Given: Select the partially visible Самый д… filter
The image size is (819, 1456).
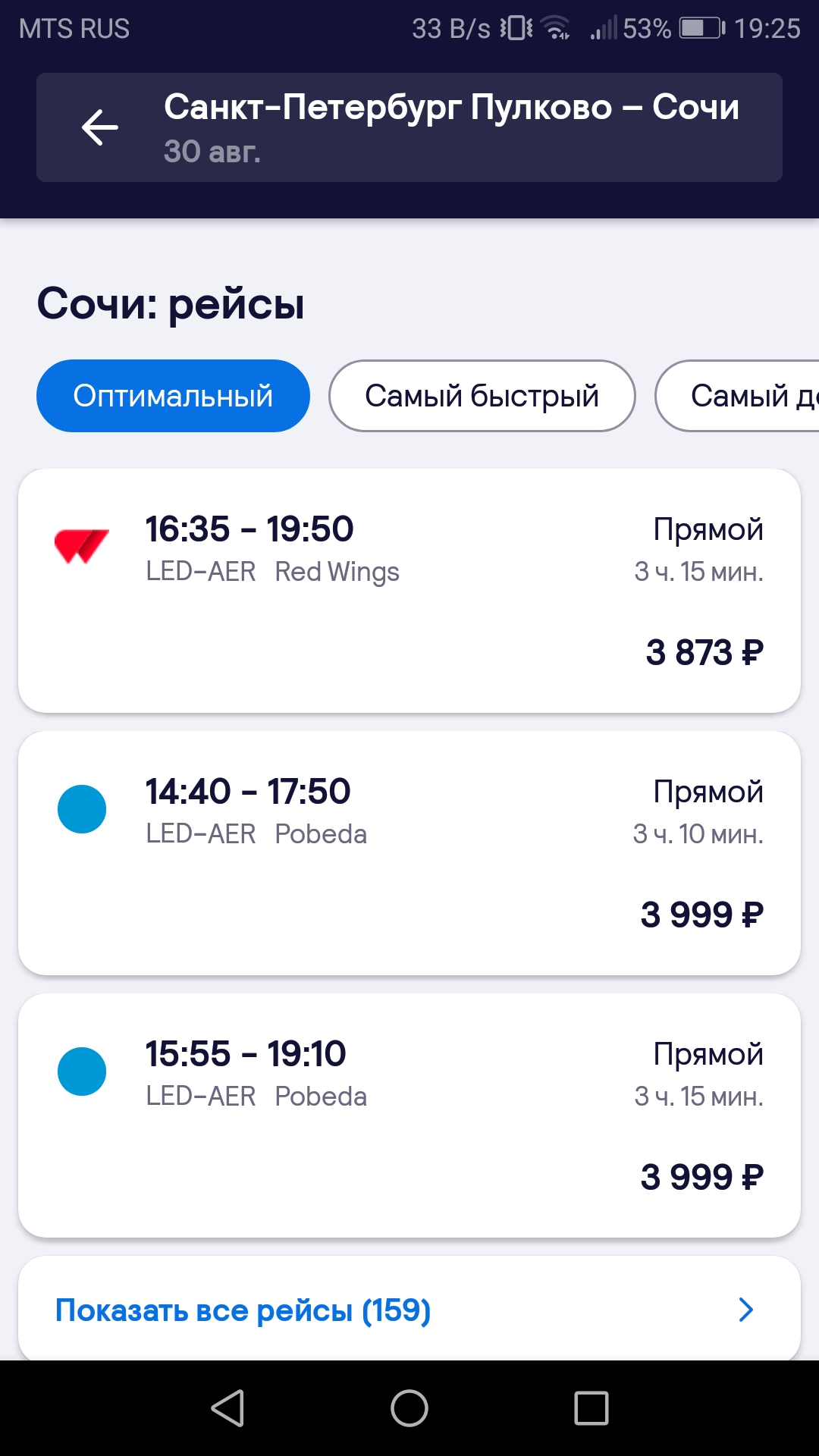Looking at the screenshot, I should tap(737, 396).
